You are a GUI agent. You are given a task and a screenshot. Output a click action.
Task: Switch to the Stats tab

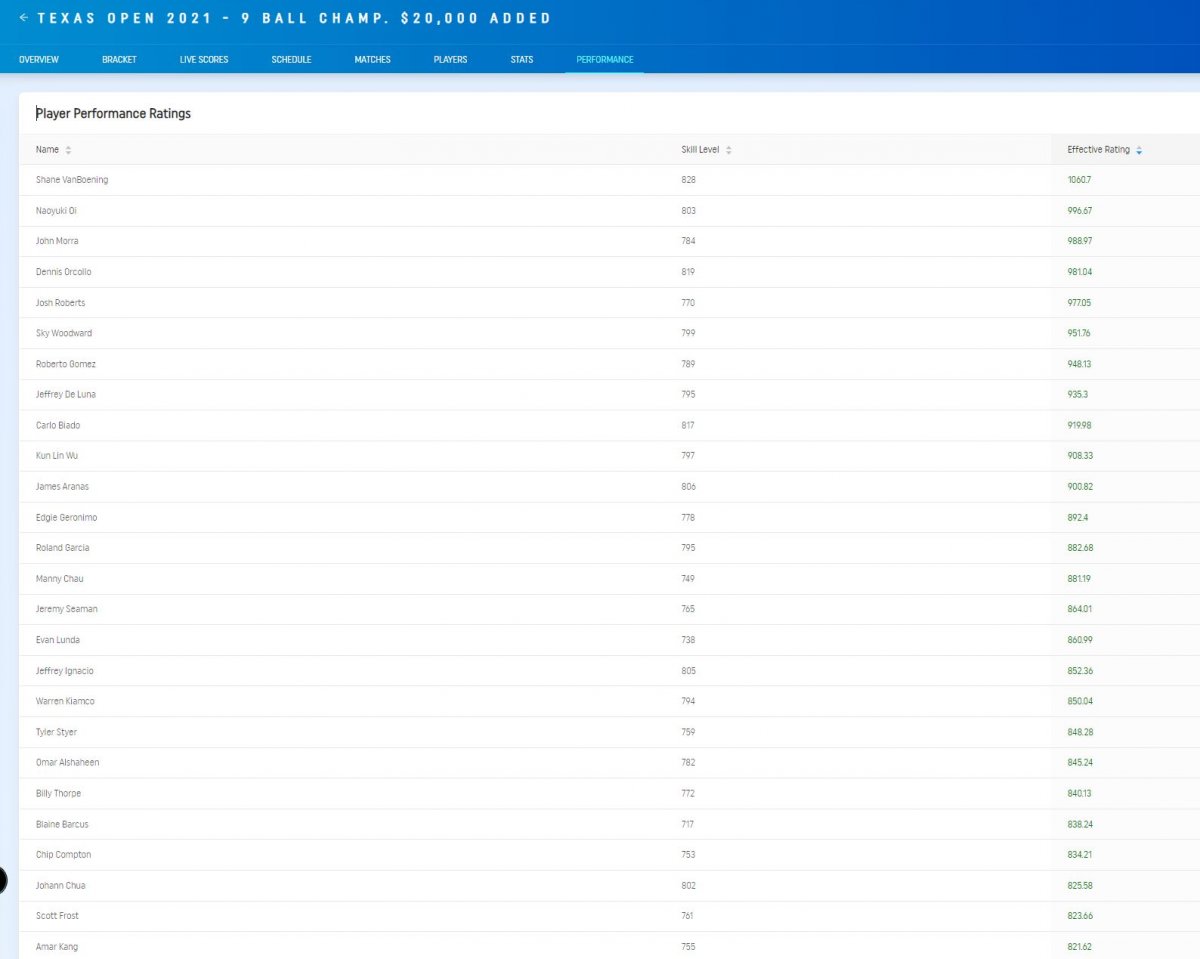522,60
